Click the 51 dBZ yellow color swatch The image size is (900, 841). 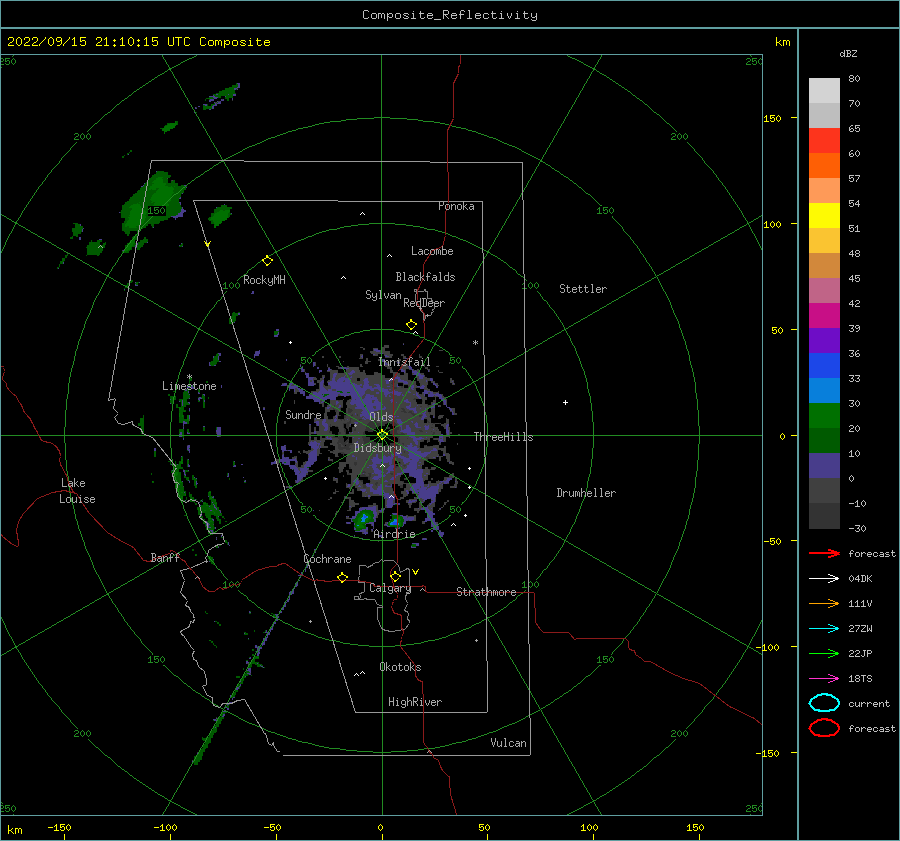(x=824, y=215)
